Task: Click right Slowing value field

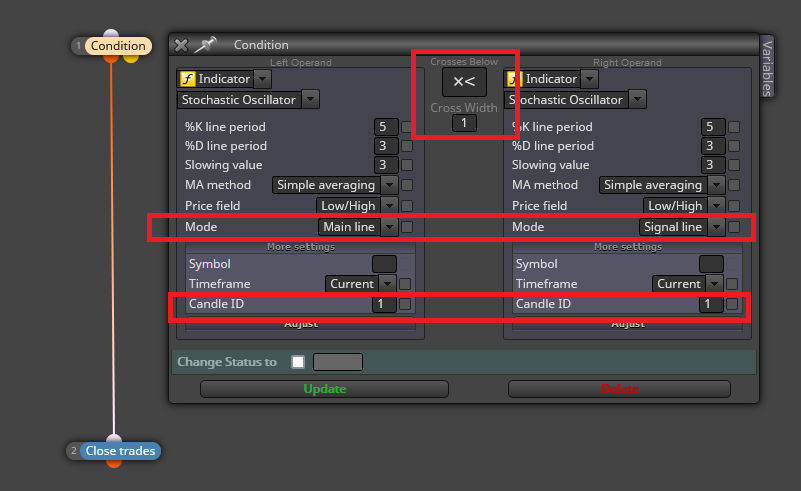Action: [713, 165]
